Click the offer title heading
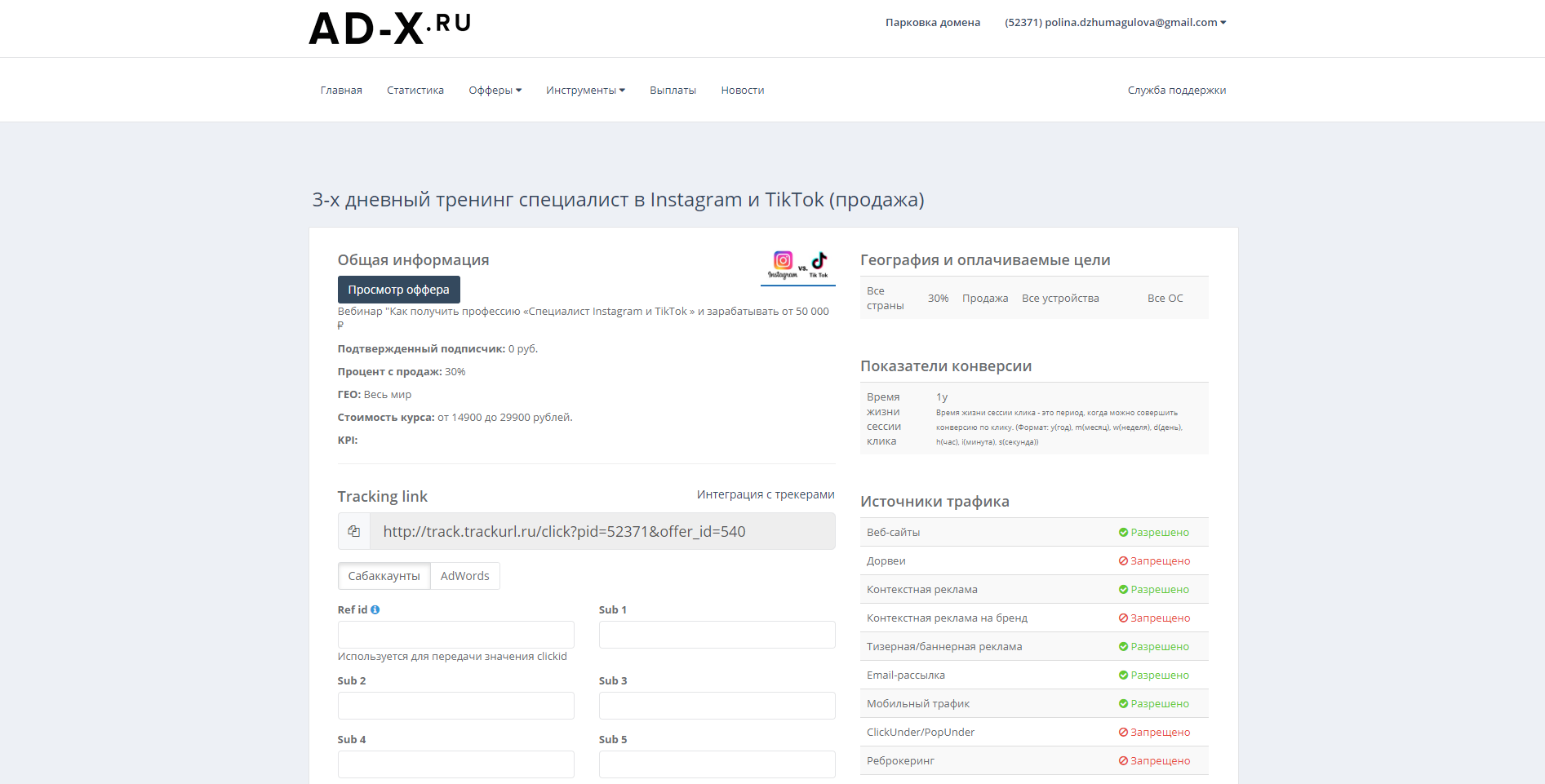 618,200
